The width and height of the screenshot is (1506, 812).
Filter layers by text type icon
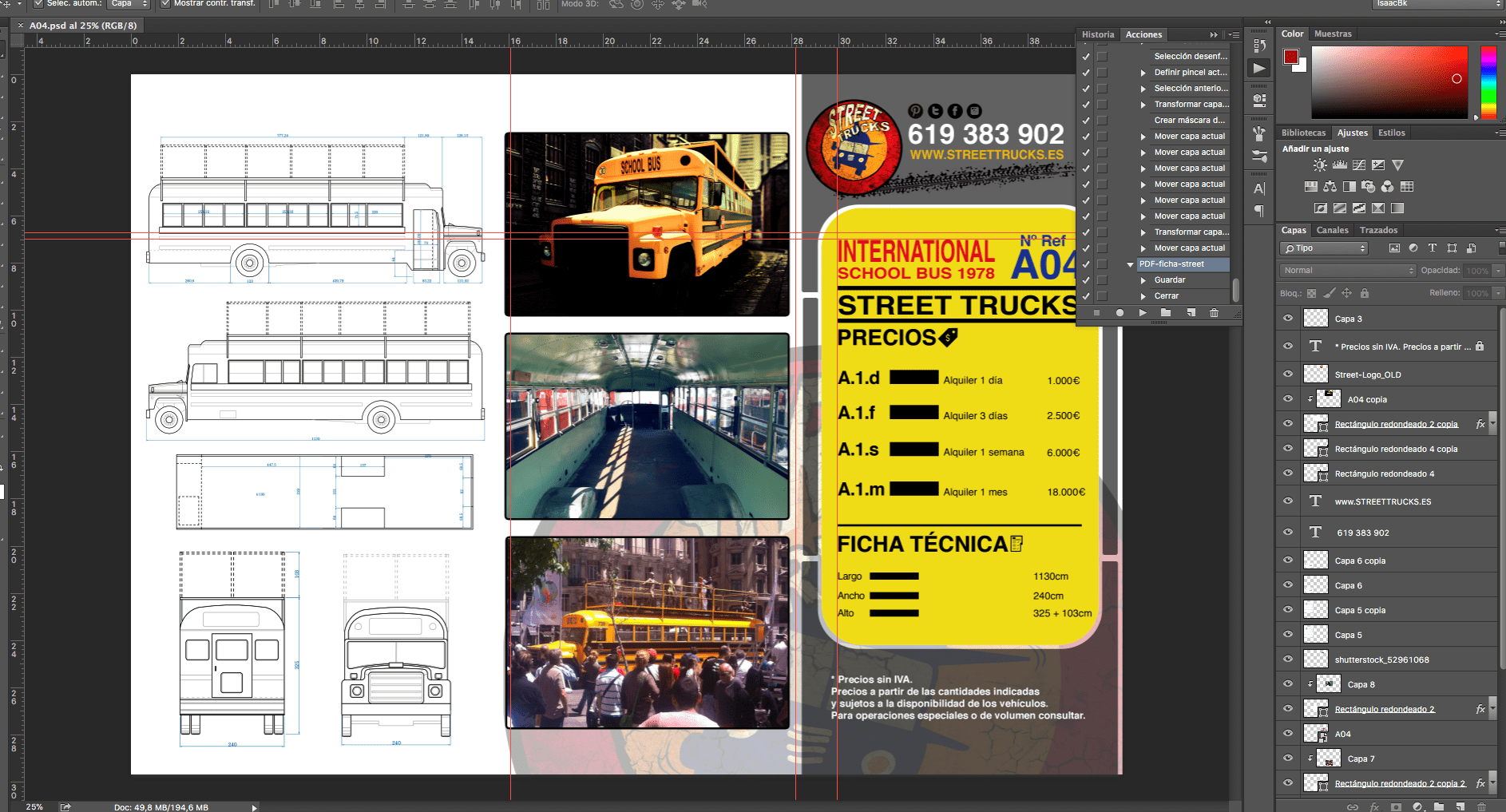(x=1432, y=248)
